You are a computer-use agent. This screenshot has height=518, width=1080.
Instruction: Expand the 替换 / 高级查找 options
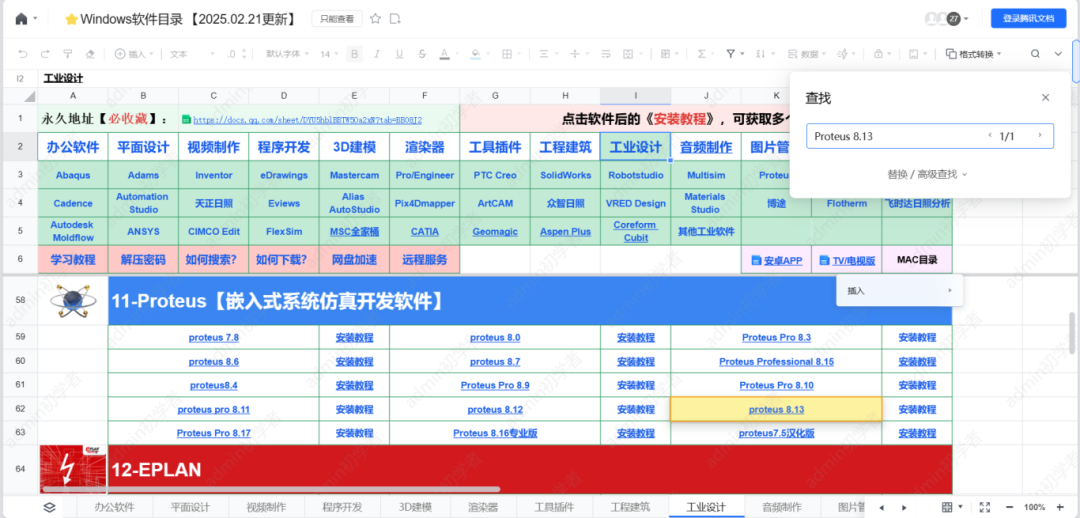point(927,174)
